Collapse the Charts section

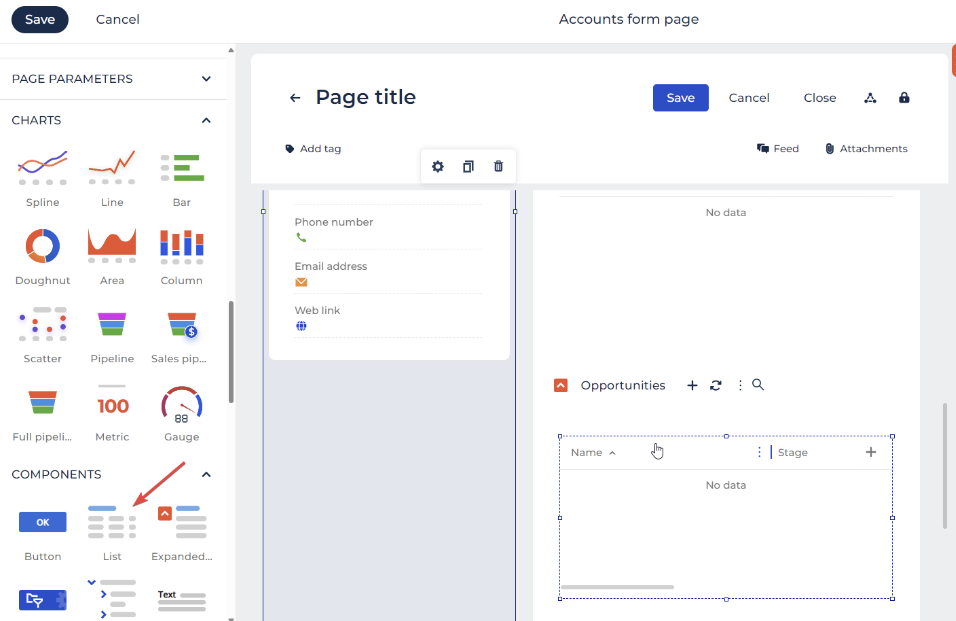coord(206,120)
